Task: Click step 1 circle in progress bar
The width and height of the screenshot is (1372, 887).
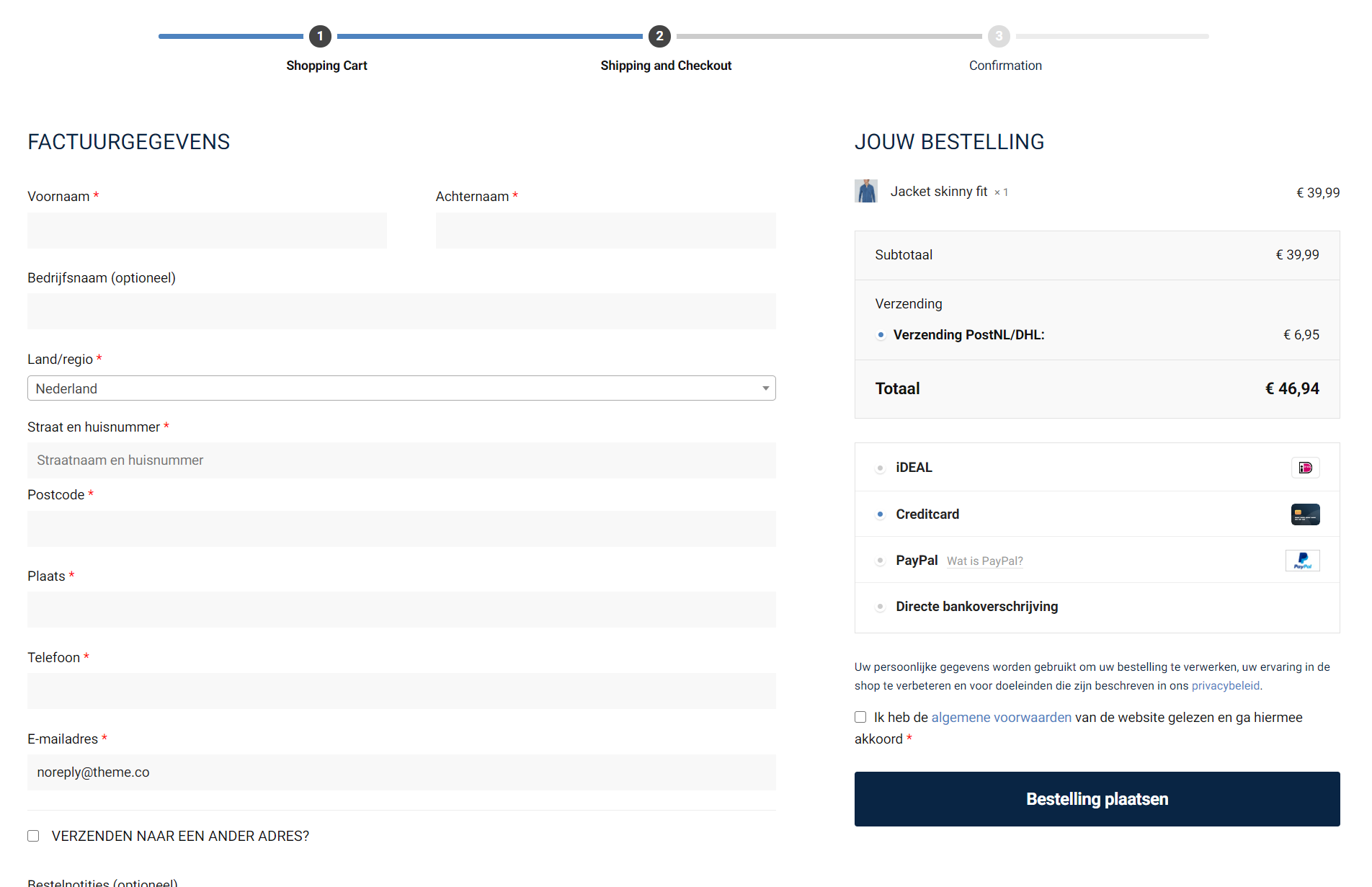Action: pyautogui.click(x=320, y=36)
